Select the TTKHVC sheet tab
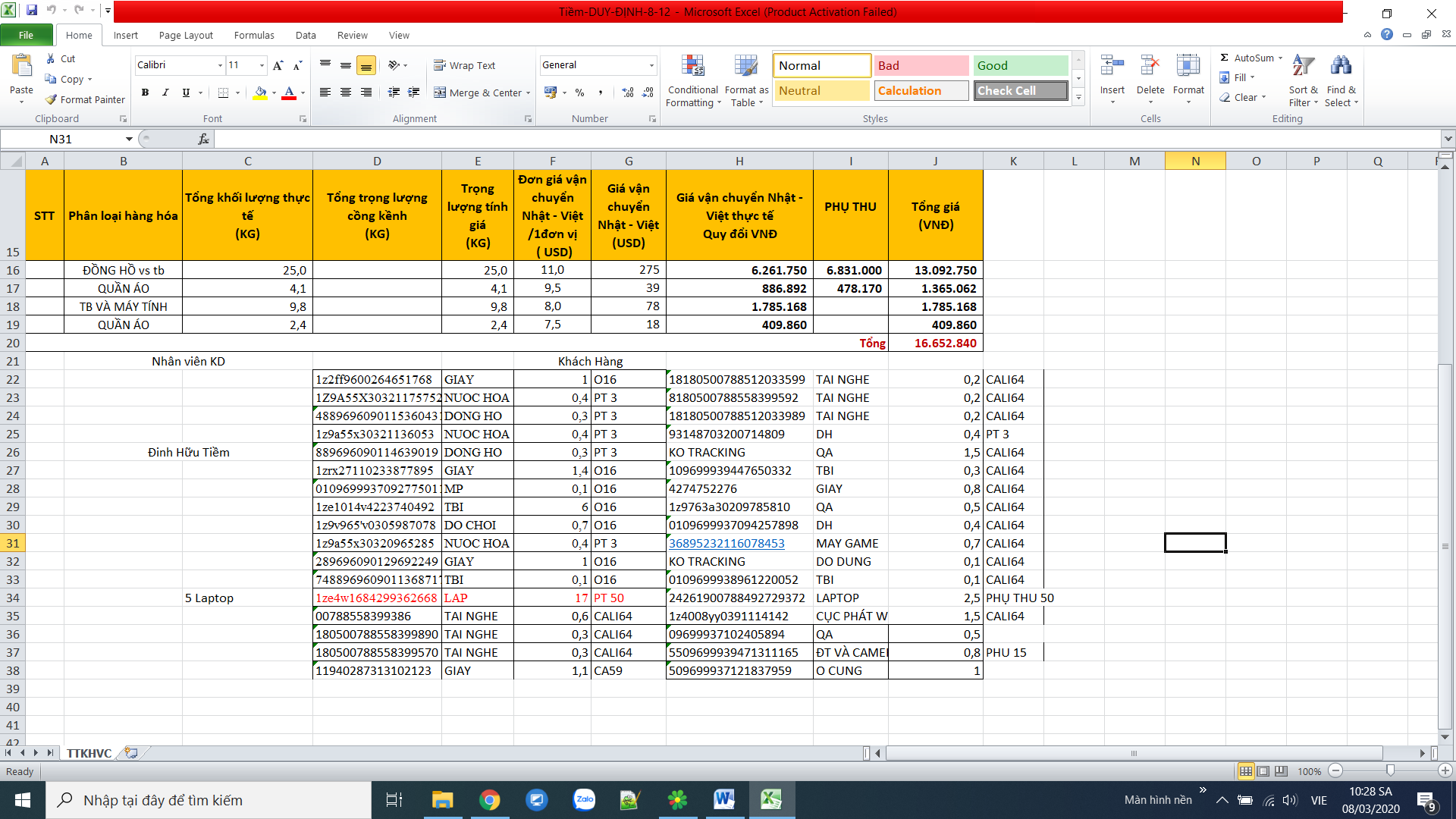 tap(89, 753)
